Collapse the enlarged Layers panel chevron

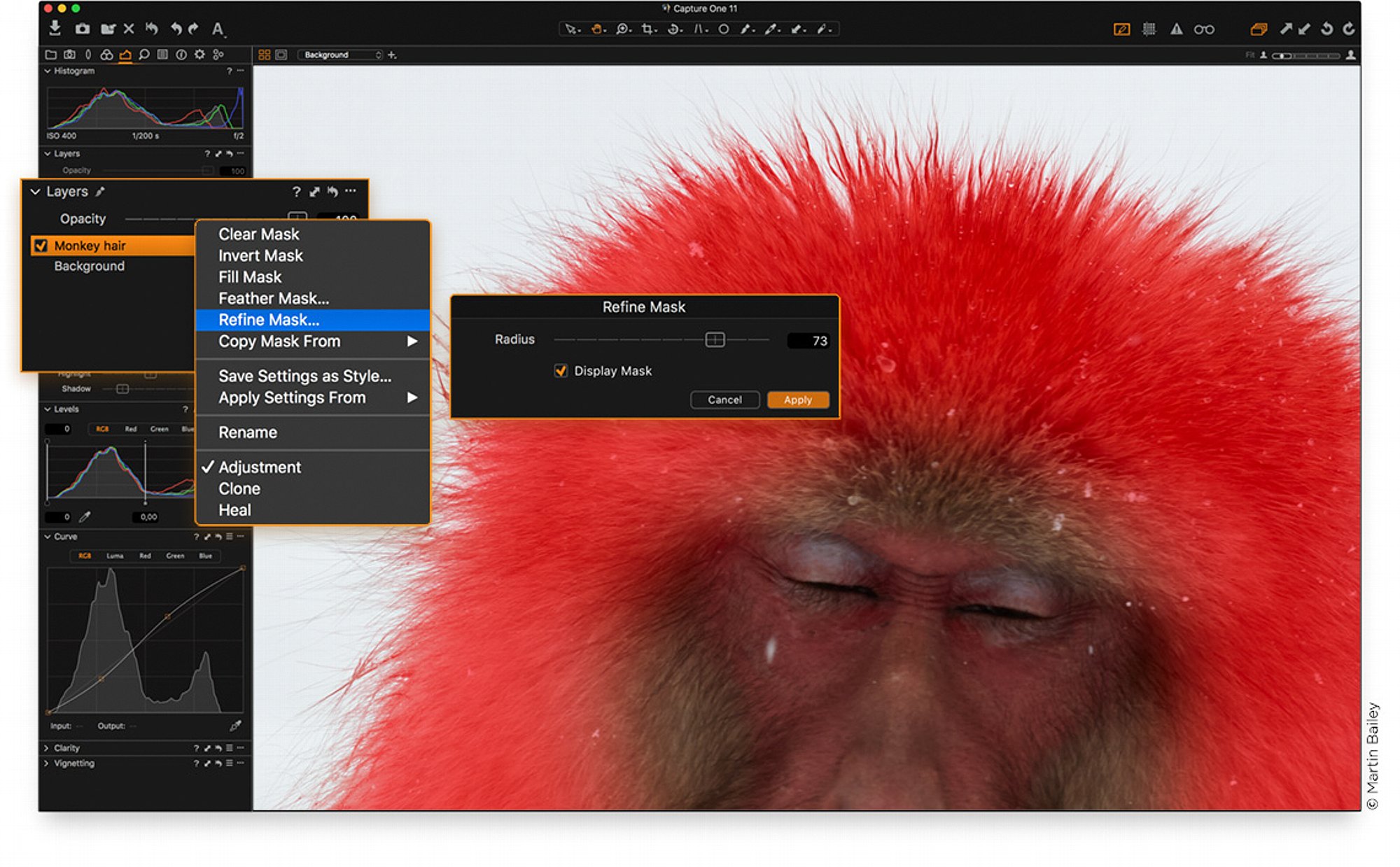35,192
